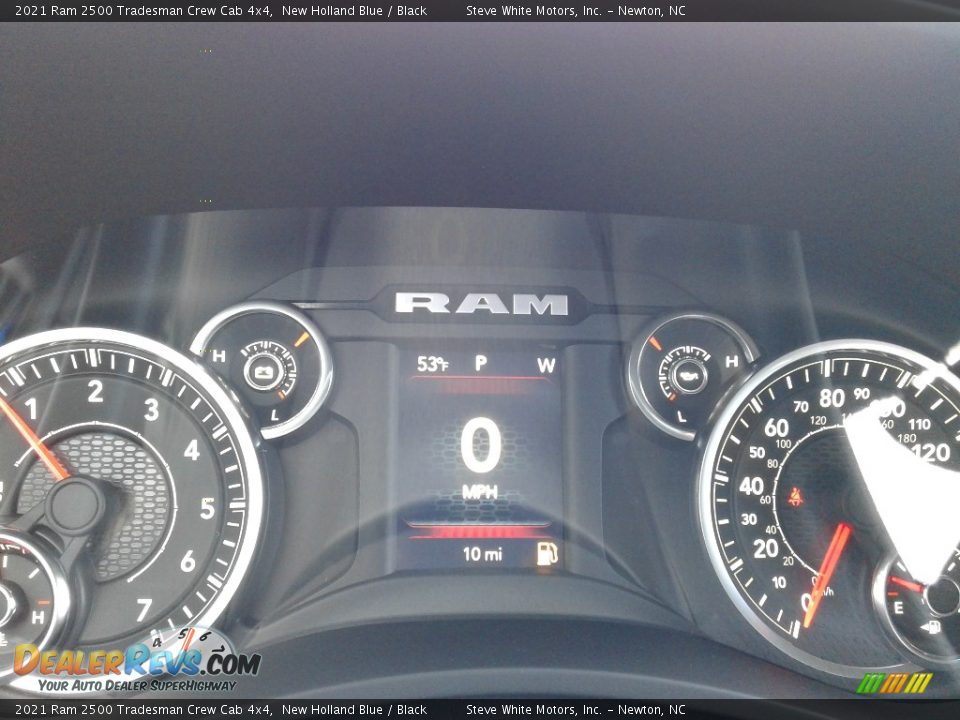Click the 53°F outside temperature reading
Image resolution: width=960 pixels, height=720 pixels.
(x=432, y=364)
